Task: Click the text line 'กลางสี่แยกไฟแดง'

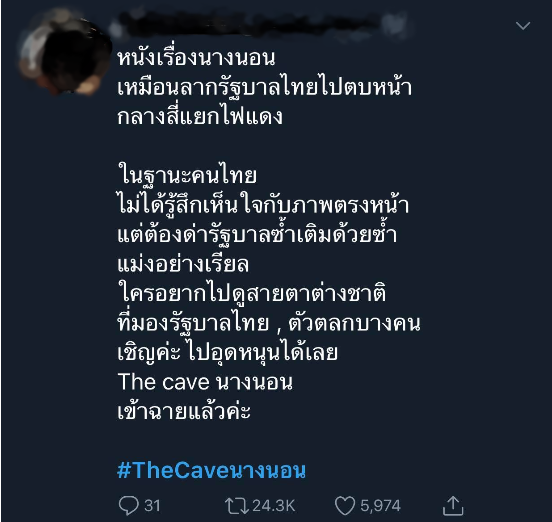Action: click(200, 116)
